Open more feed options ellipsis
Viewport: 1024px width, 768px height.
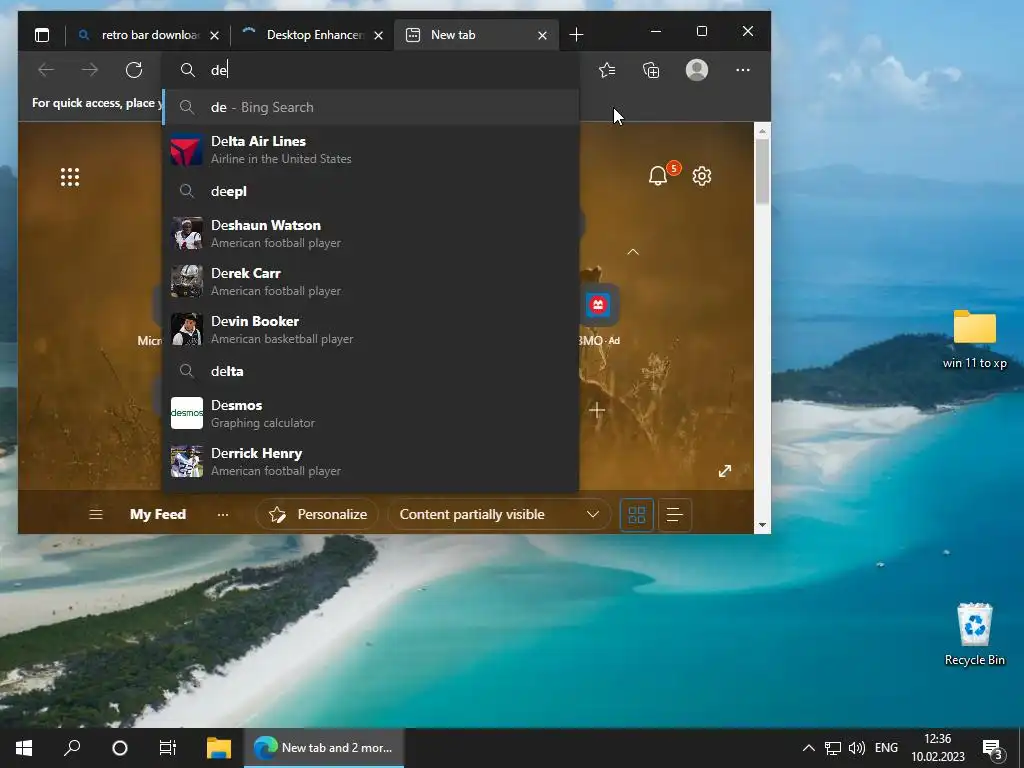pyautogui.click(x=223, y=515)
